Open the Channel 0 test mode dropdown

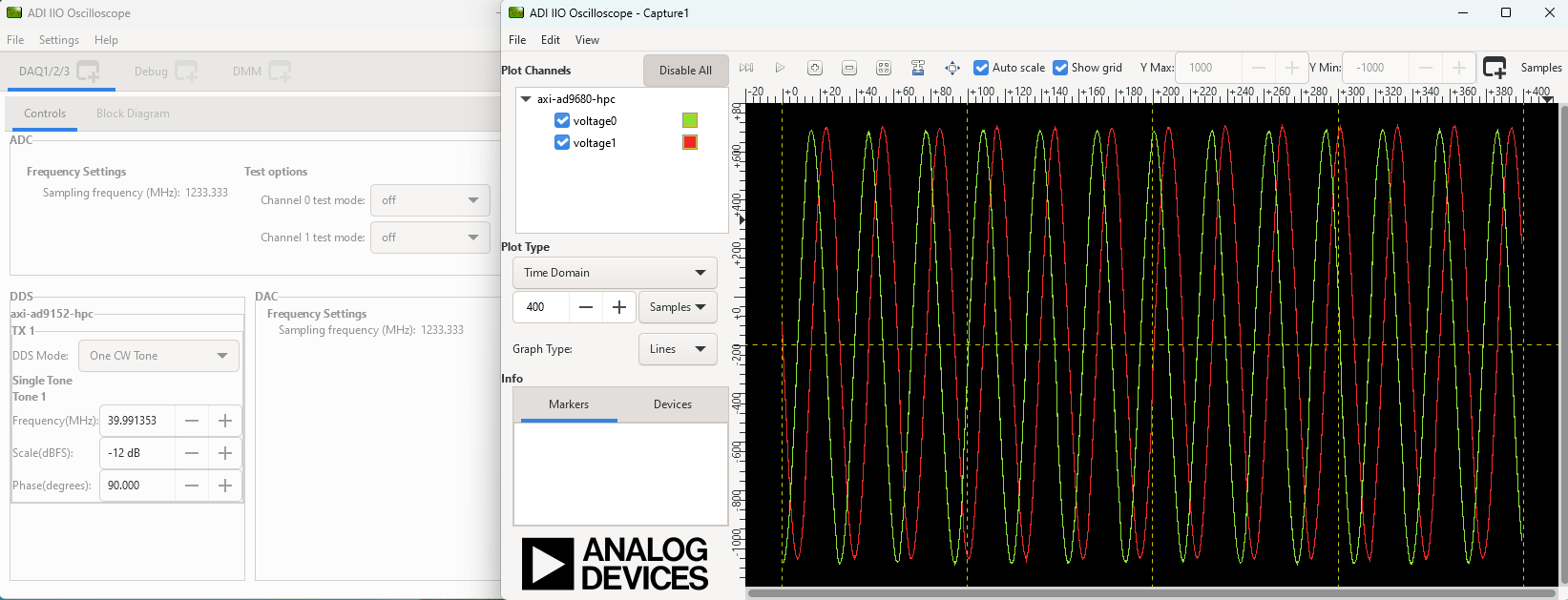point(430,200)
